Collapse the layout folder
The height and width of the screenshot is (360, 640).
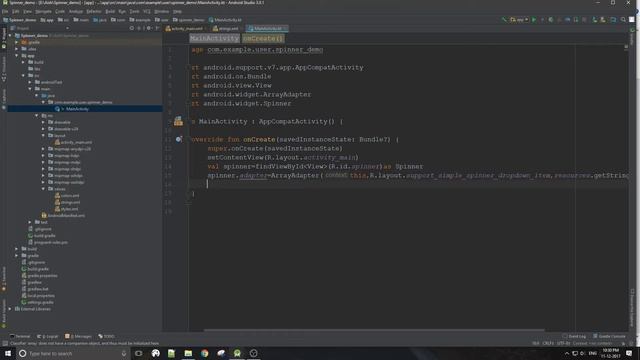[x=43, y=136]
